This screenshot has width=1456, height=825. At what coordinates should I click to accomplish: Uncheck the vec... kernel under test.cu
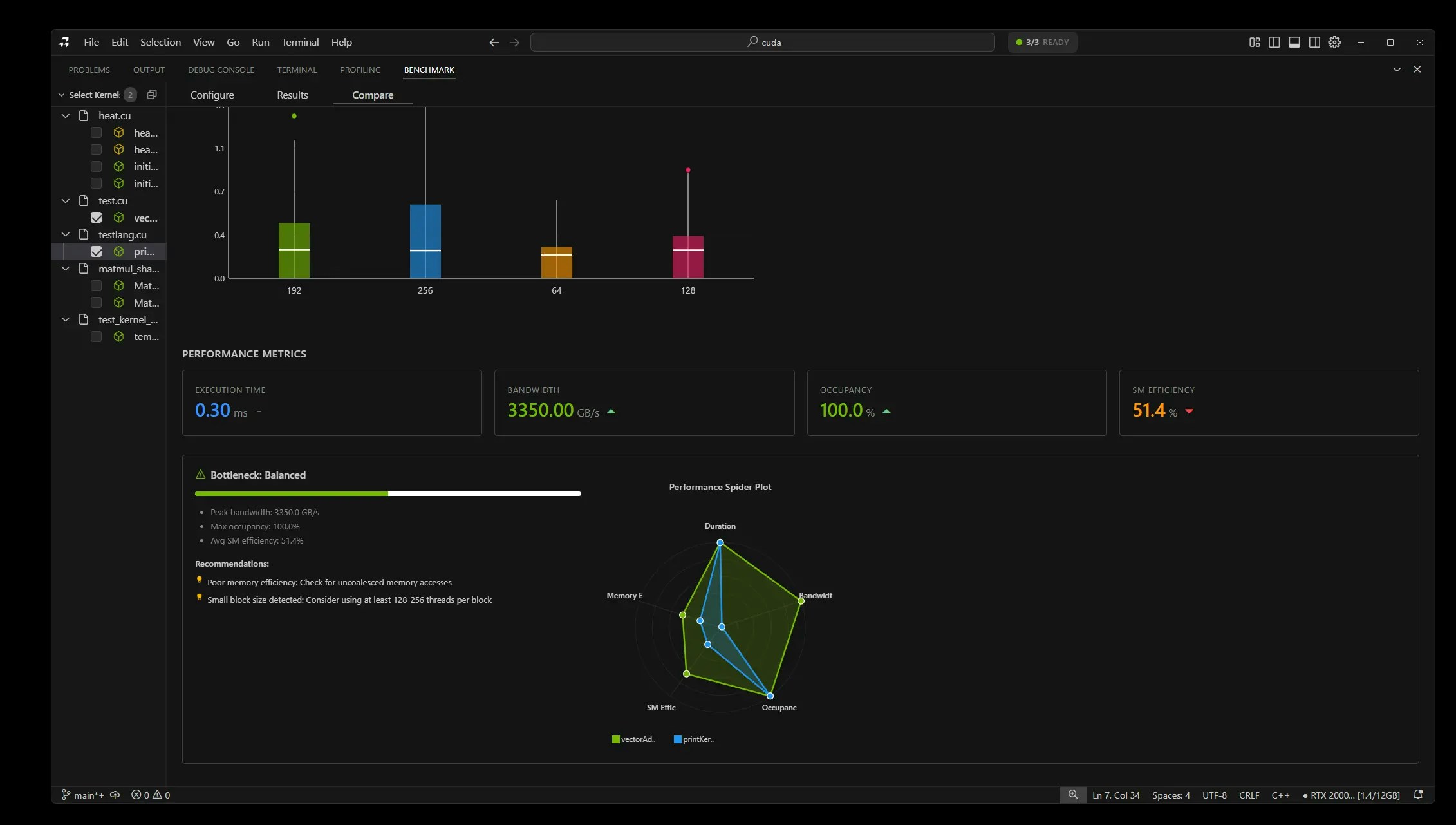(97, 218)
